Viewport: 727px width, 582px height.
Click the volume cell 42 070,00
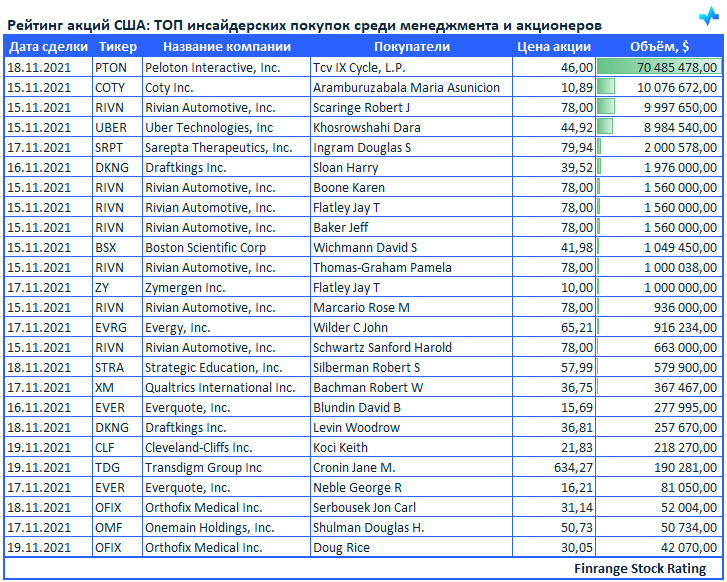[659, 547]
